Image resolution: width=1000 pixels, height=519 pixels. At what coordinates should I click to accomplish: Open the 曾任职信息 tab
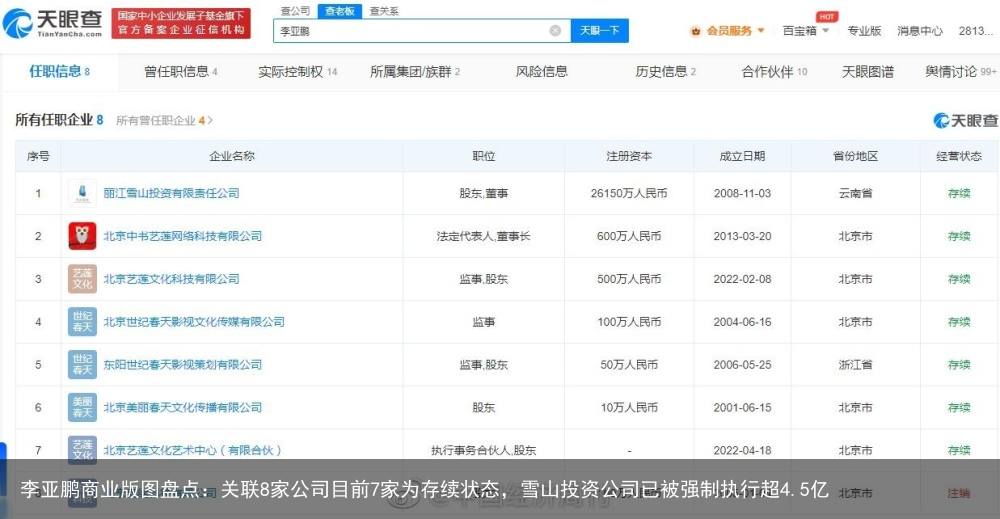180,71
